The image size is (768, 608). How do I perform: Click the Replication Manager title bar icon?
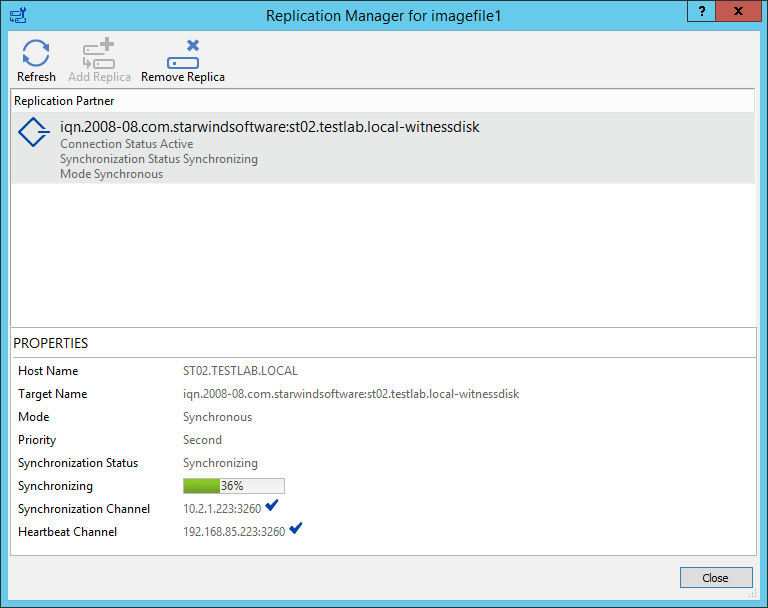[19, 15]
